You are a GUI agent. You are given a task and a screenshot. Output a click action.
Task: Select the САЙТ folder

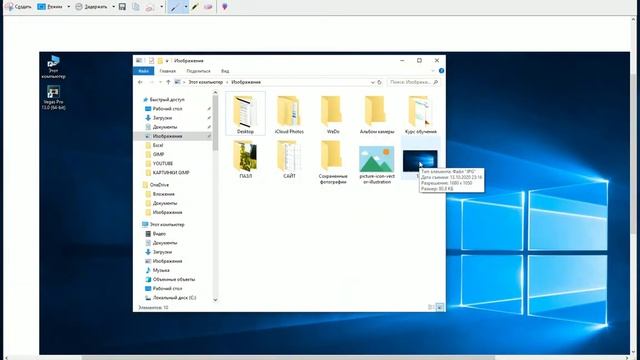tap(289, 160)
